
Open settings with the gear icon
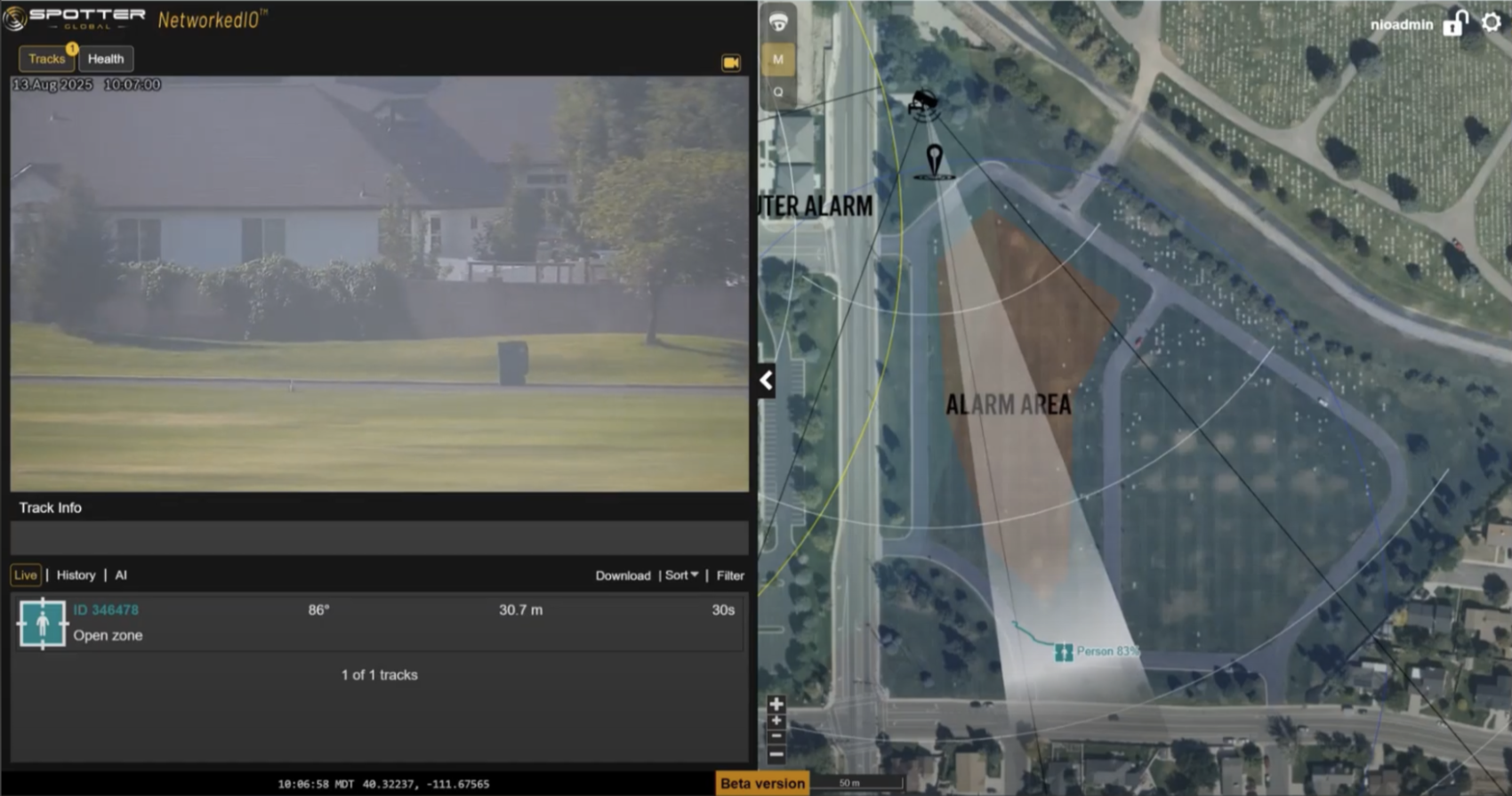1492,23
